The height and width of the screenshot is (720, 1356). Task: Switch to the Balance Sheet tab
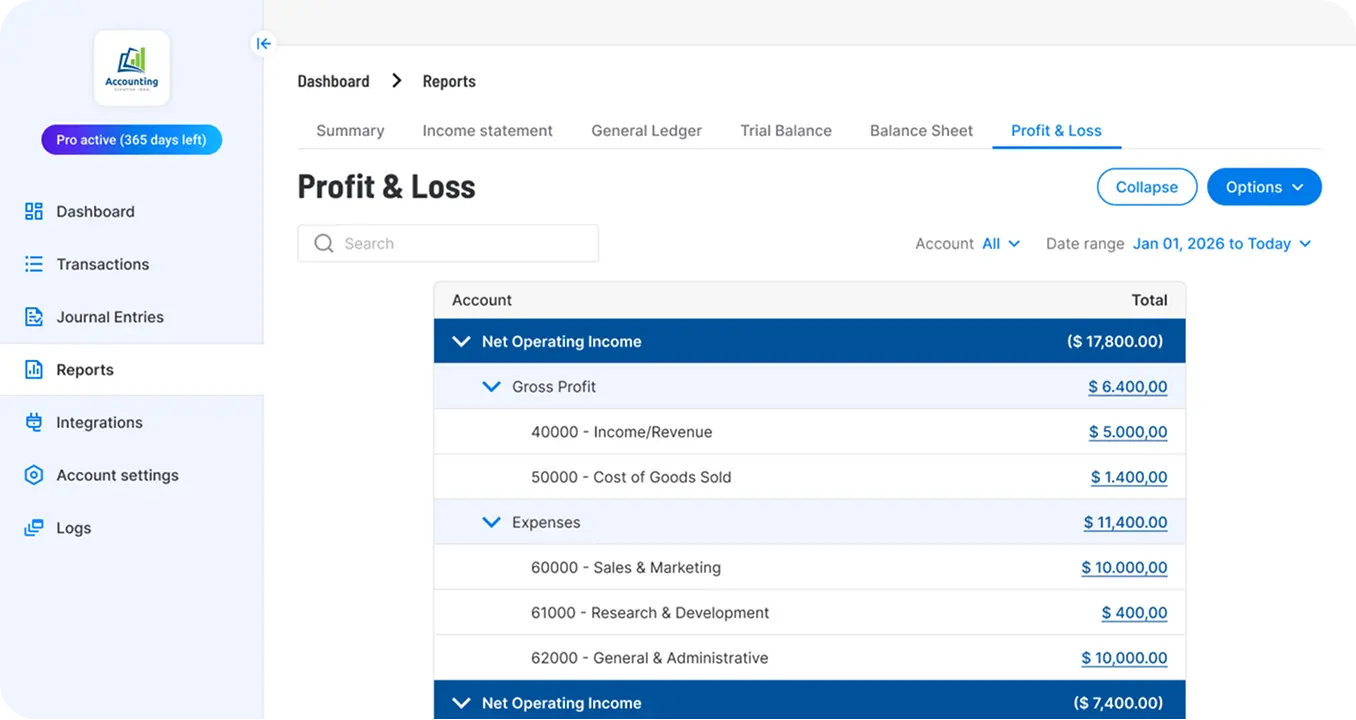coord(920,130)
